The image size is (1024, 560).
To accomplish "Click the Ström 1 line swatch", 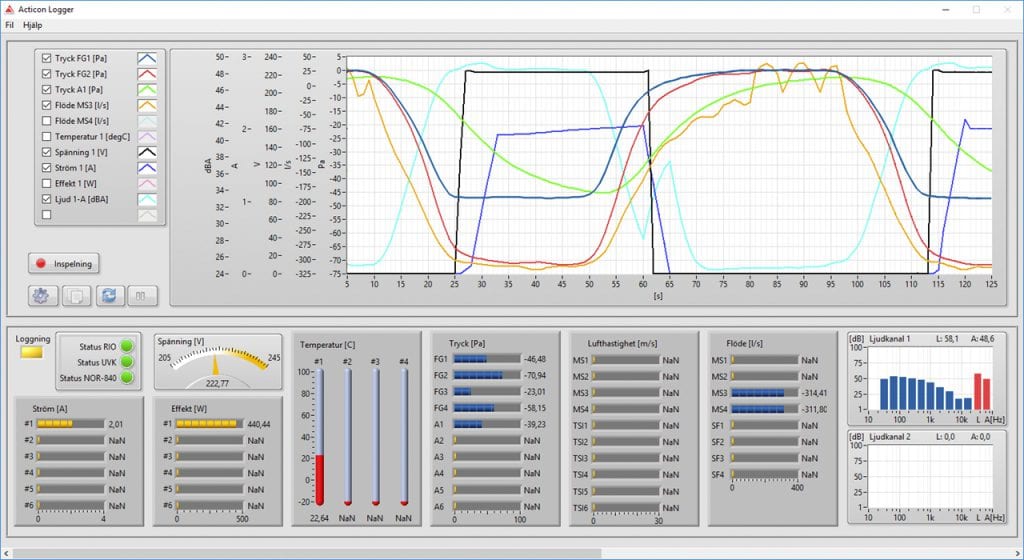I will click(x=147, y=168).
